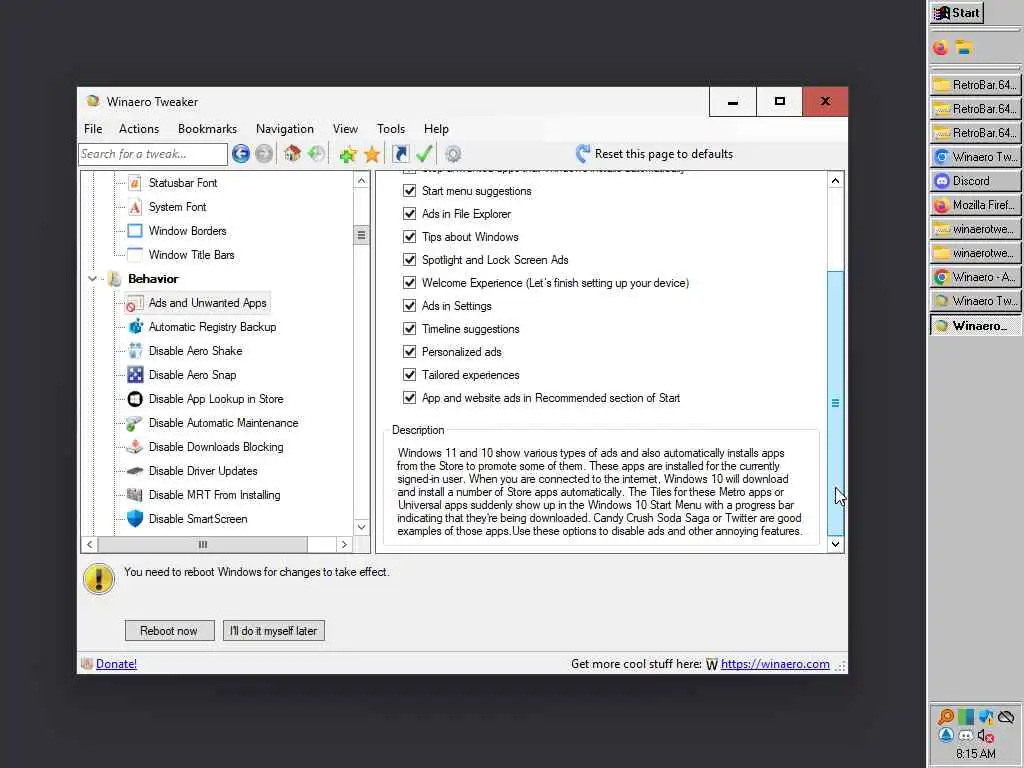Click the Search for a tweak field
Screen dimensions: 1024x768
[x=153, y=154]
